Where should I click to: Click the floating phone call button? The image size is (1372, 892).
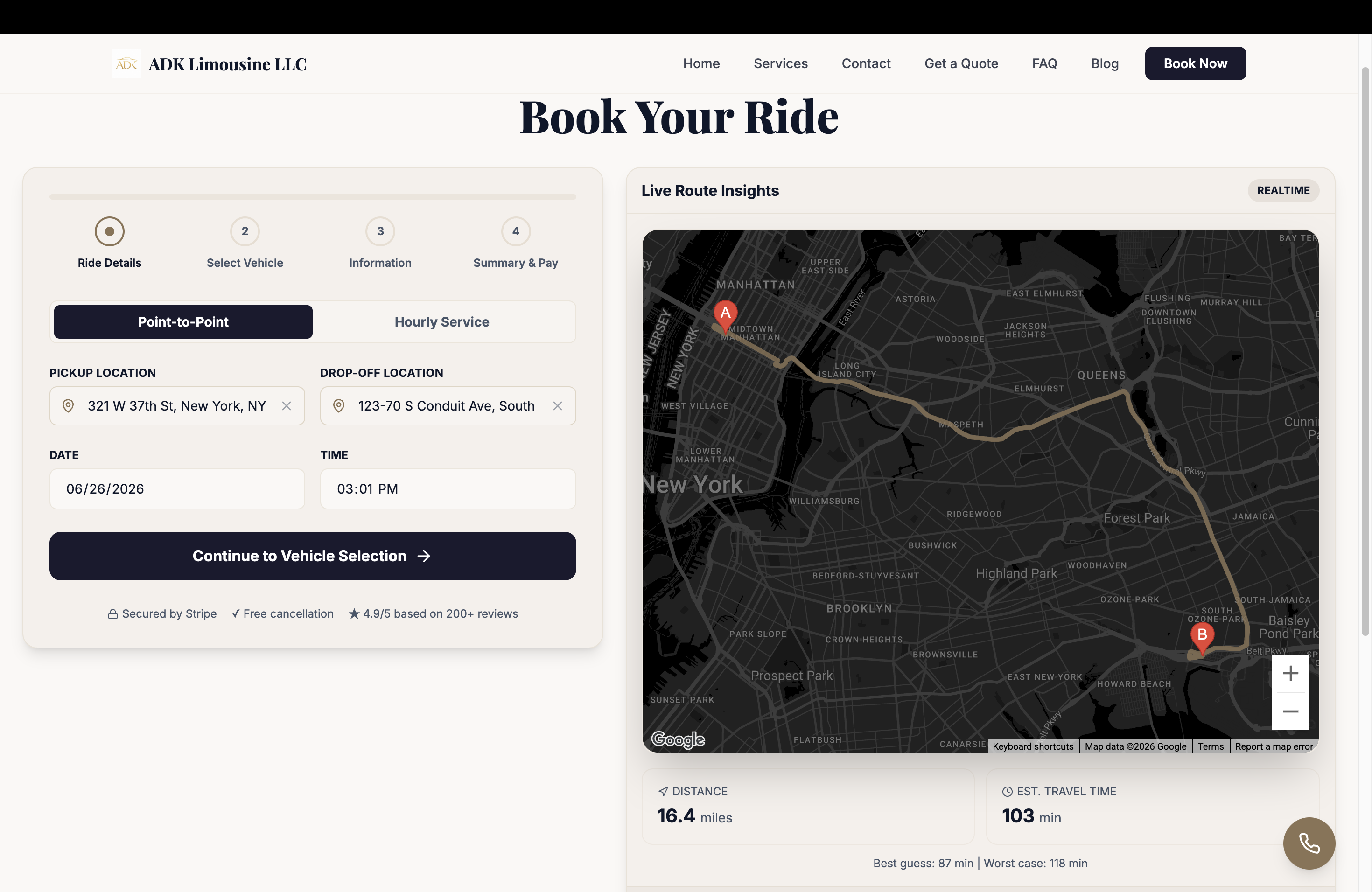coord(1309,843)
